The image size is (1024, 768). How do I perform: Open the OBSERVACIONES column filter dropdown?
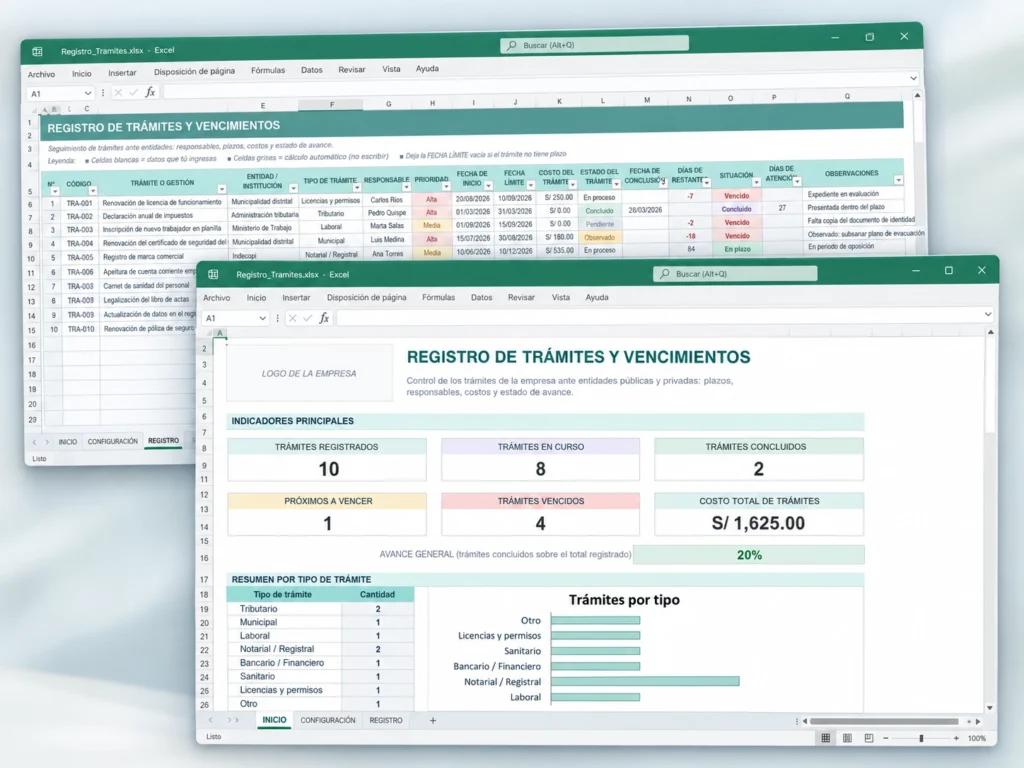(x=899, y=180)
